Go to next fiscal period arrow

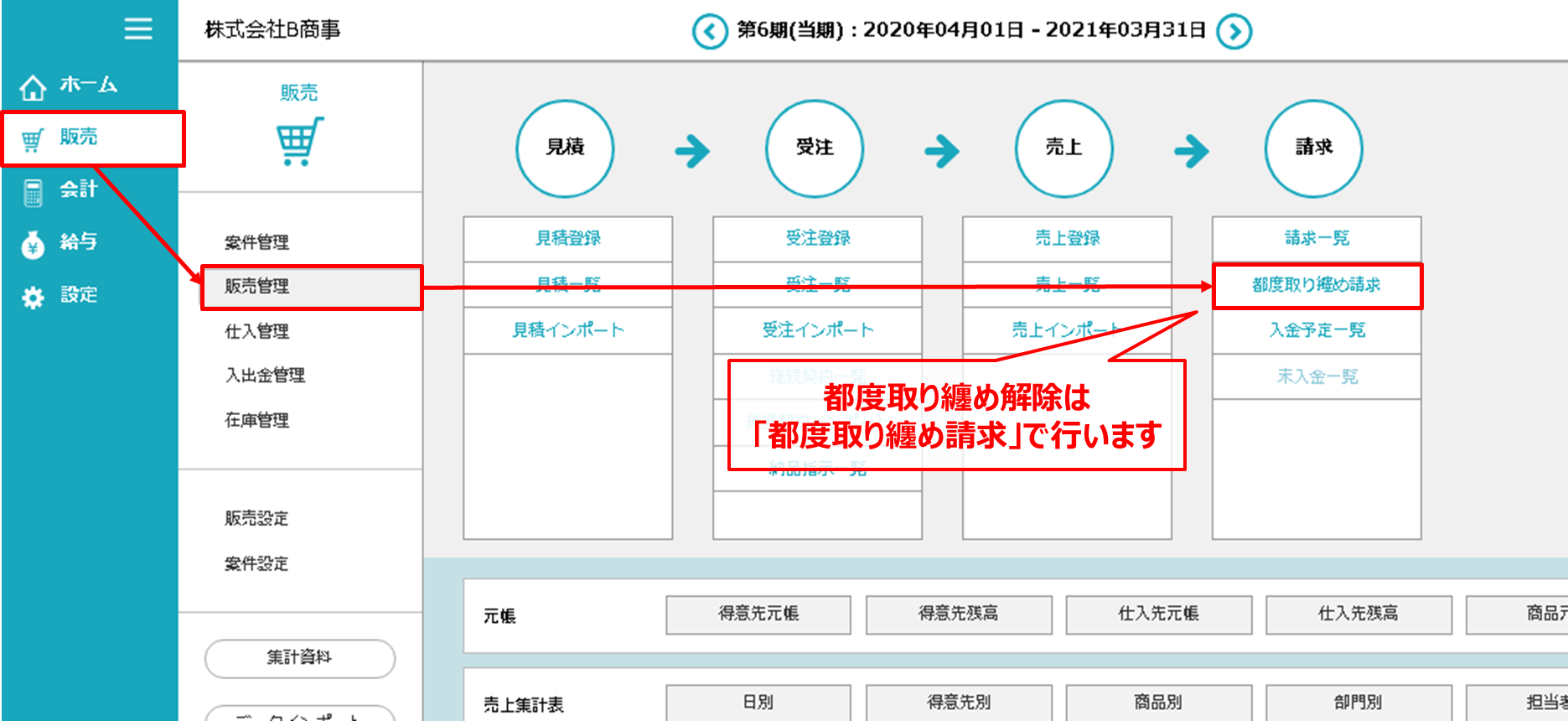(1234, 31)
